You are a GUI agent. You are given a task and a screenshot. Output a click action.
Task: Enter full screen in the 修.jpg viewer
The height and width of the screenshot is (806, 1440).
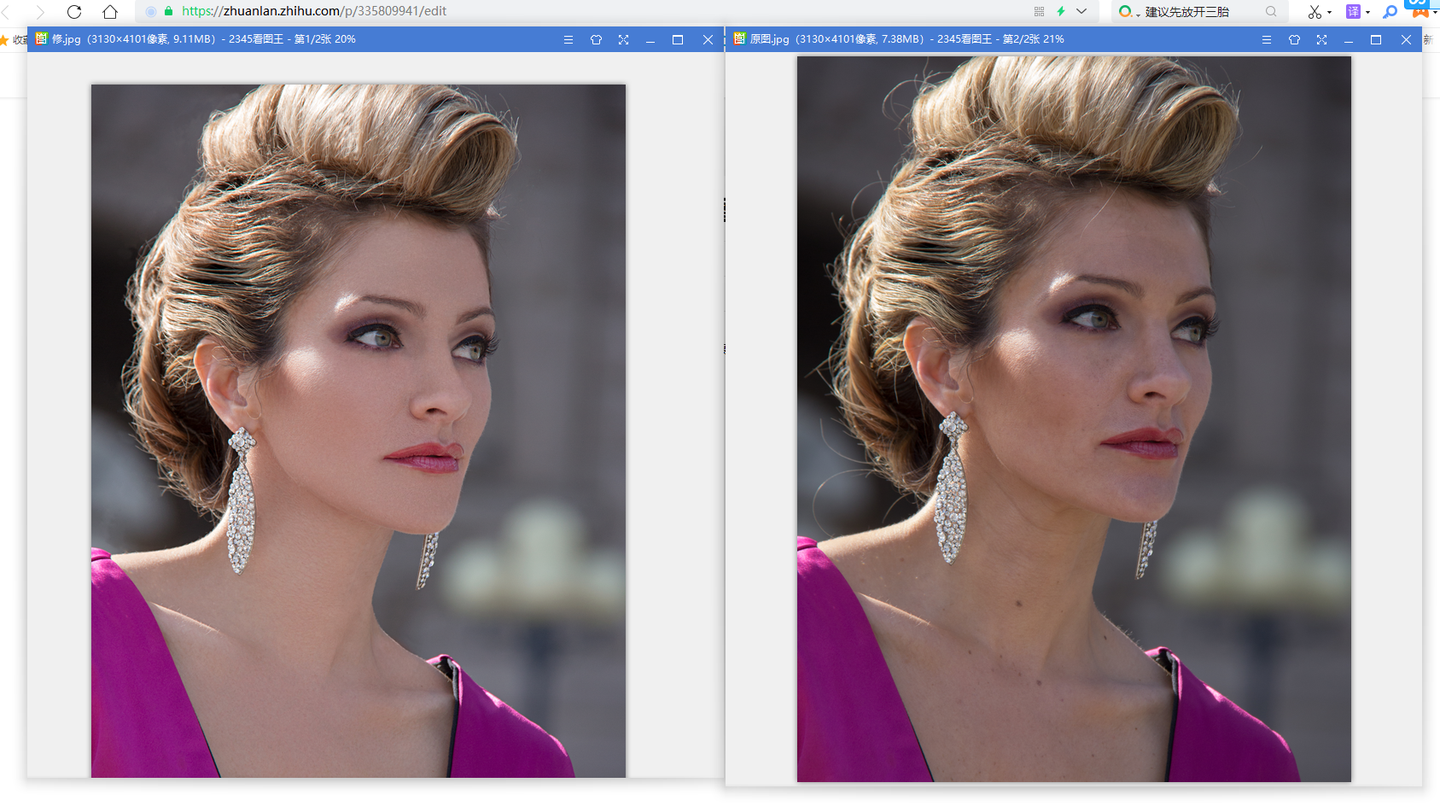(x=623, y=40)
